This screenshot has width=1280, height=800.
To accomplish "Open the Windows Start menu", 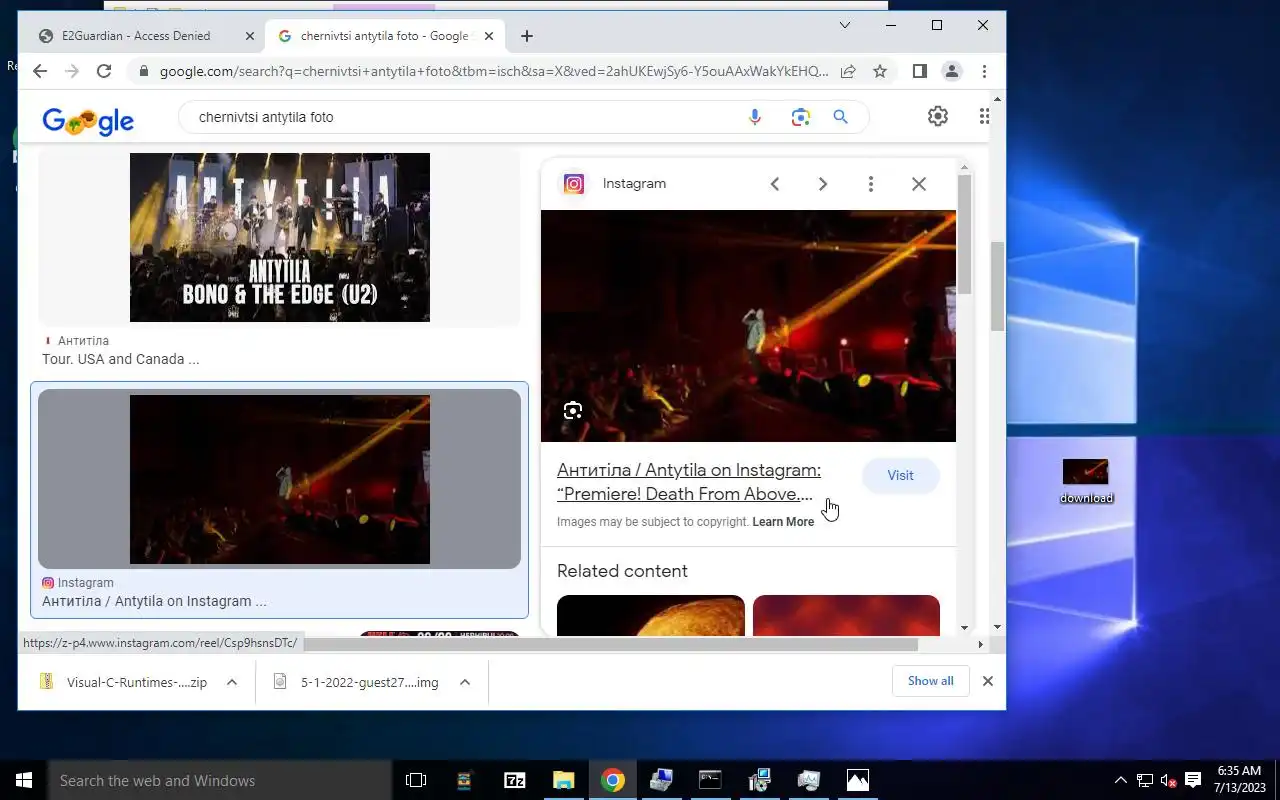I will pos(24,780).
